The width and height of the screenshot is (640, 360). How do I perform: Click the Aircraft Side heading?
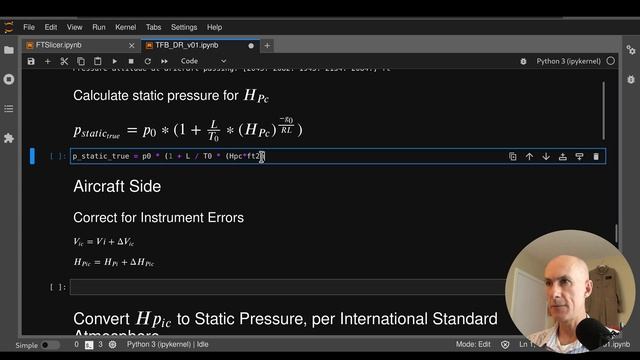(117, 187)
